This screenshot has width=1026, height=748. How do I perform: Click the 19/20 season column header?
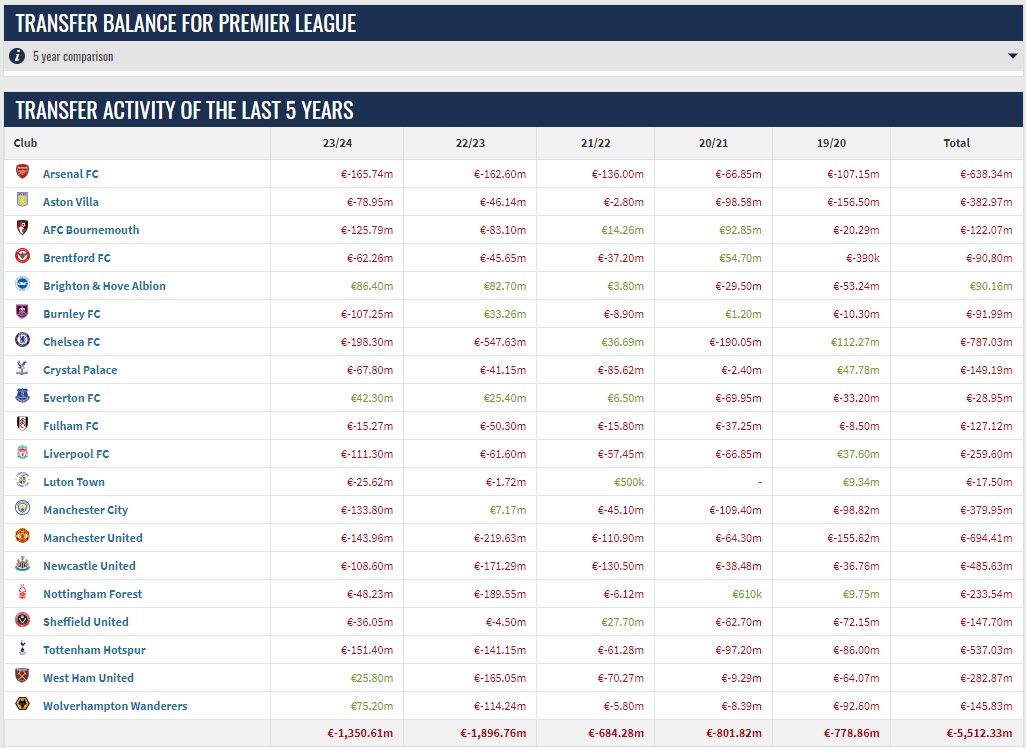(x=831, y=143)
